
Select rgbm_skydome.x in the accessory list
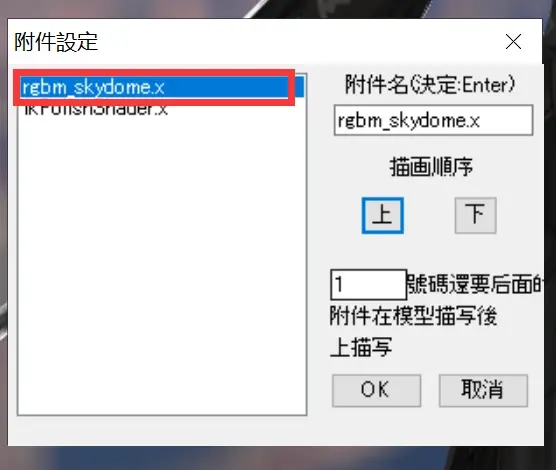[162, 87]
